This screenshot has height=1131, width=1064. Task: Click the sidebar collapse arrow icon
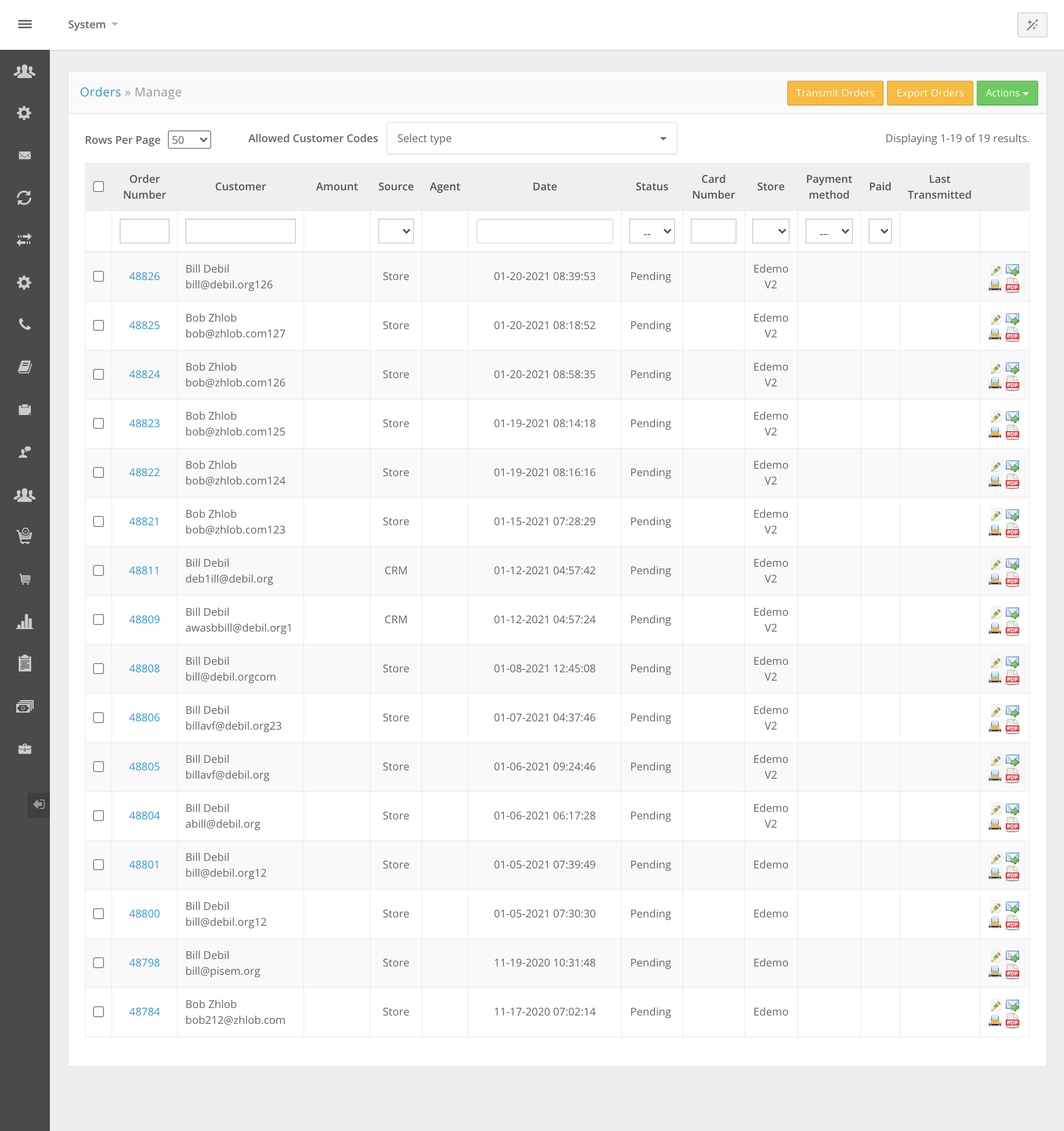pos(38,804)
